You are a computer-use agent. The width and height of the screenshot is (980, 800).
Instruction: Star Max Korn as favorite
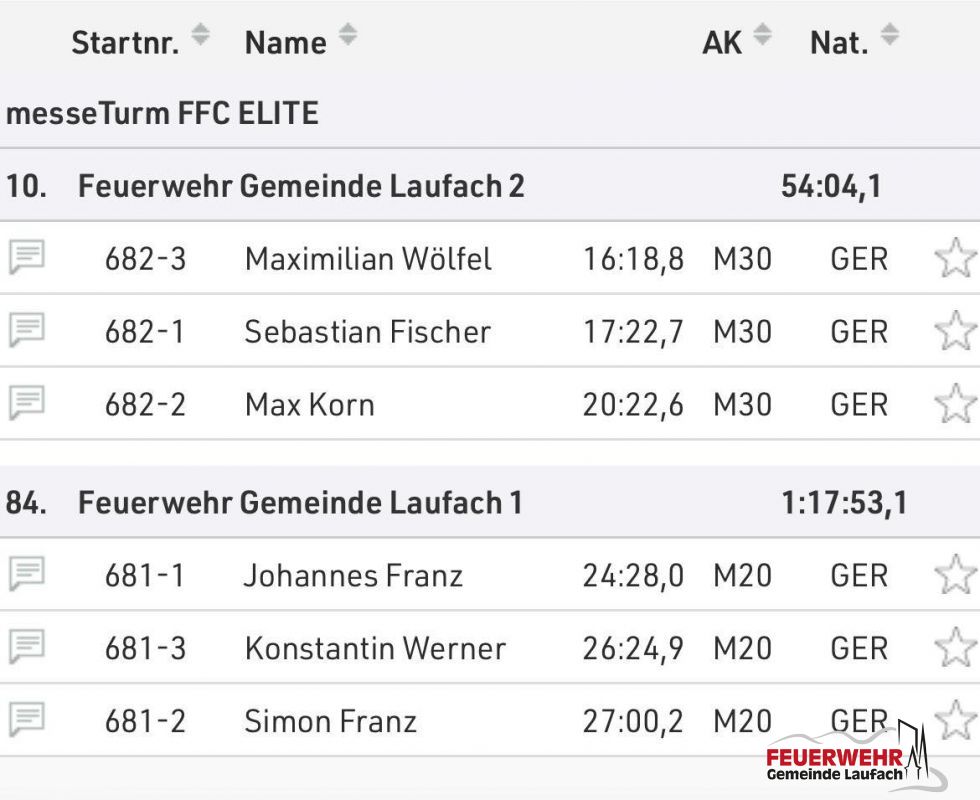[955, 404]
